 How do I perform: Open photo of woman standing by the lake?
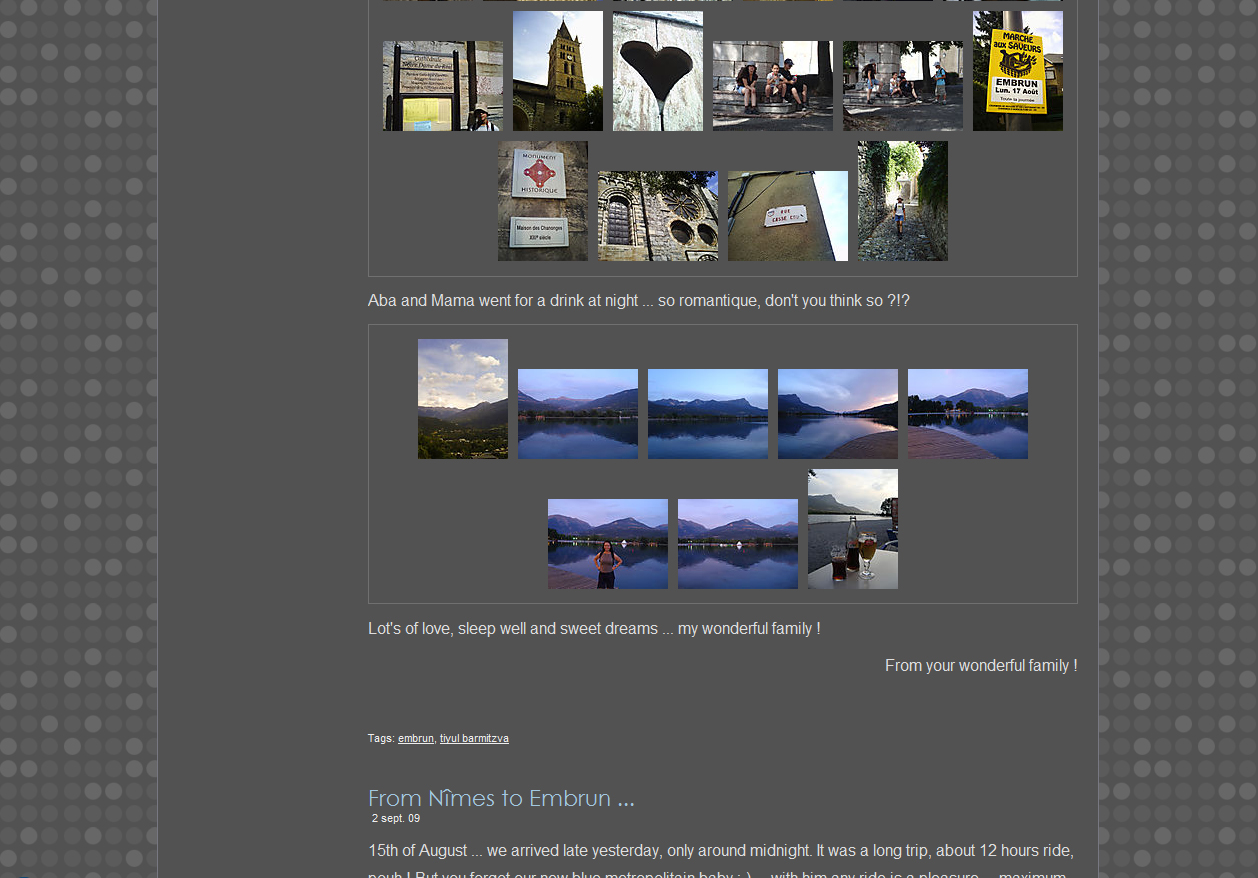pos(607,544)
